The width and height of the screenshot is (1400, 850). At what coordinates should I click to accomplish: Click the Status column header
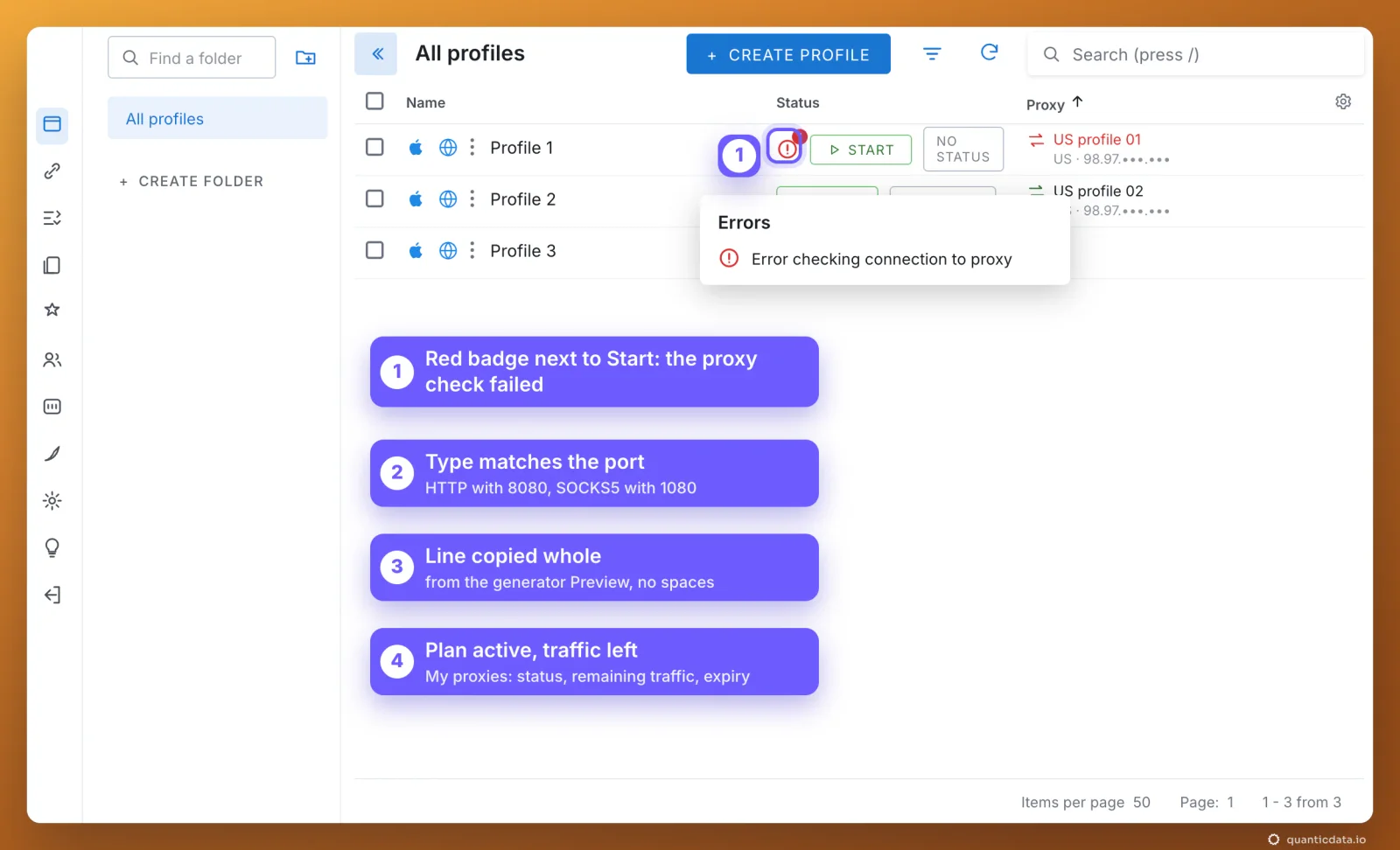click(798, 102)
